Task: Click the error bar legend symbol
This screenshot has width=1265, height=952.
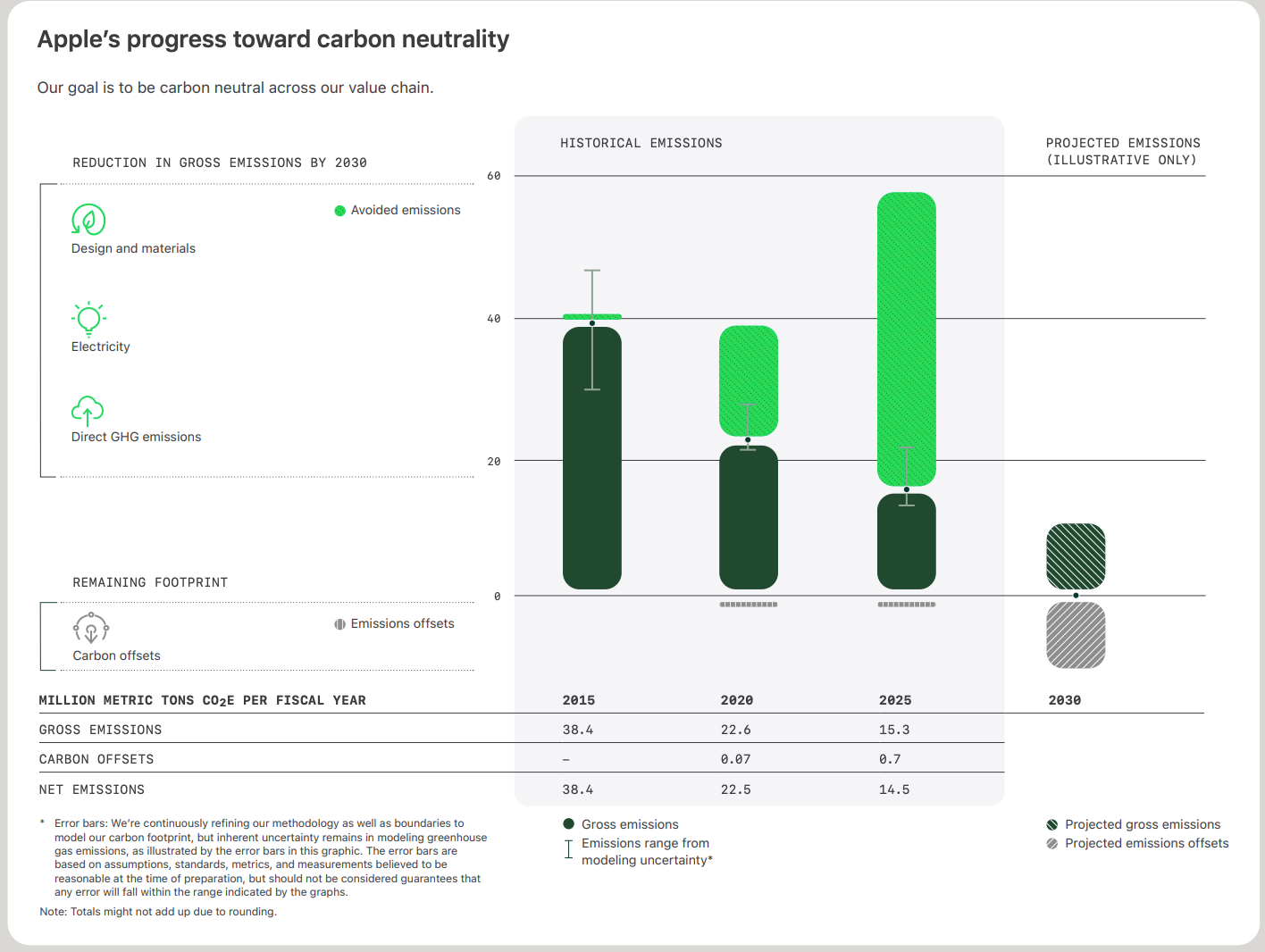Action: 568,849
